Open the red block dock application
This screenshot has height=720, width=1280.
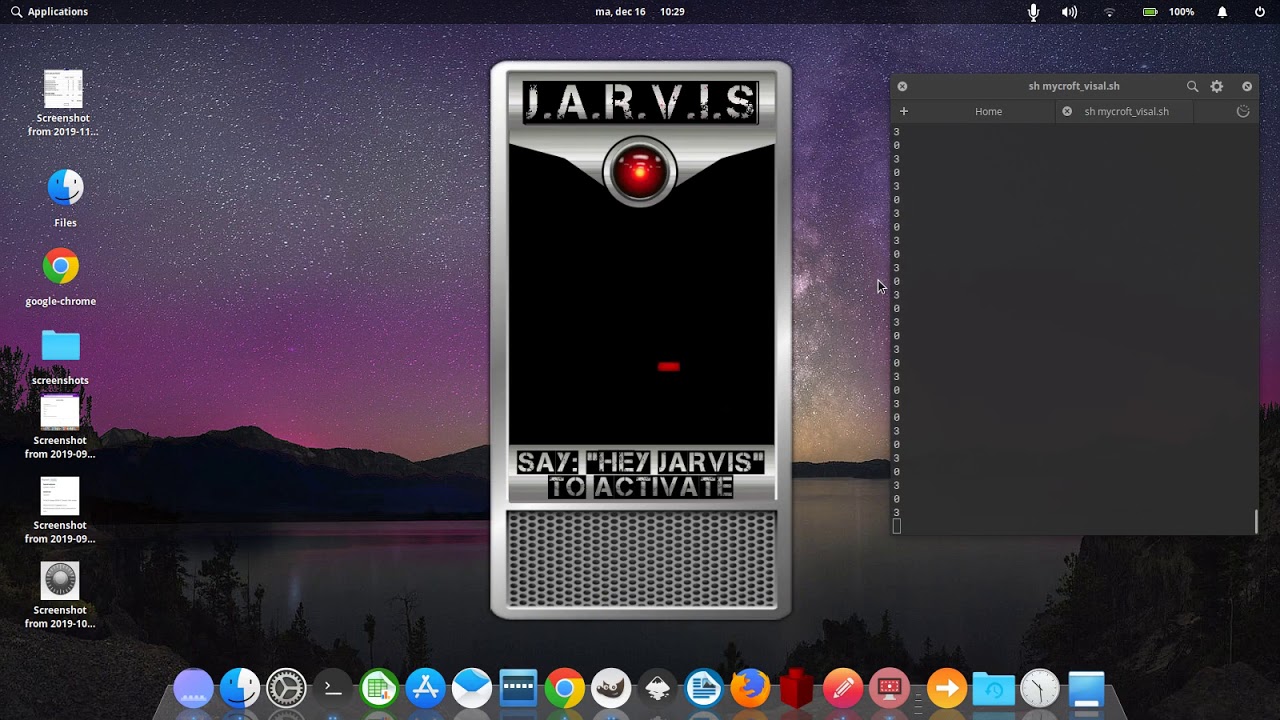[797, 689]
